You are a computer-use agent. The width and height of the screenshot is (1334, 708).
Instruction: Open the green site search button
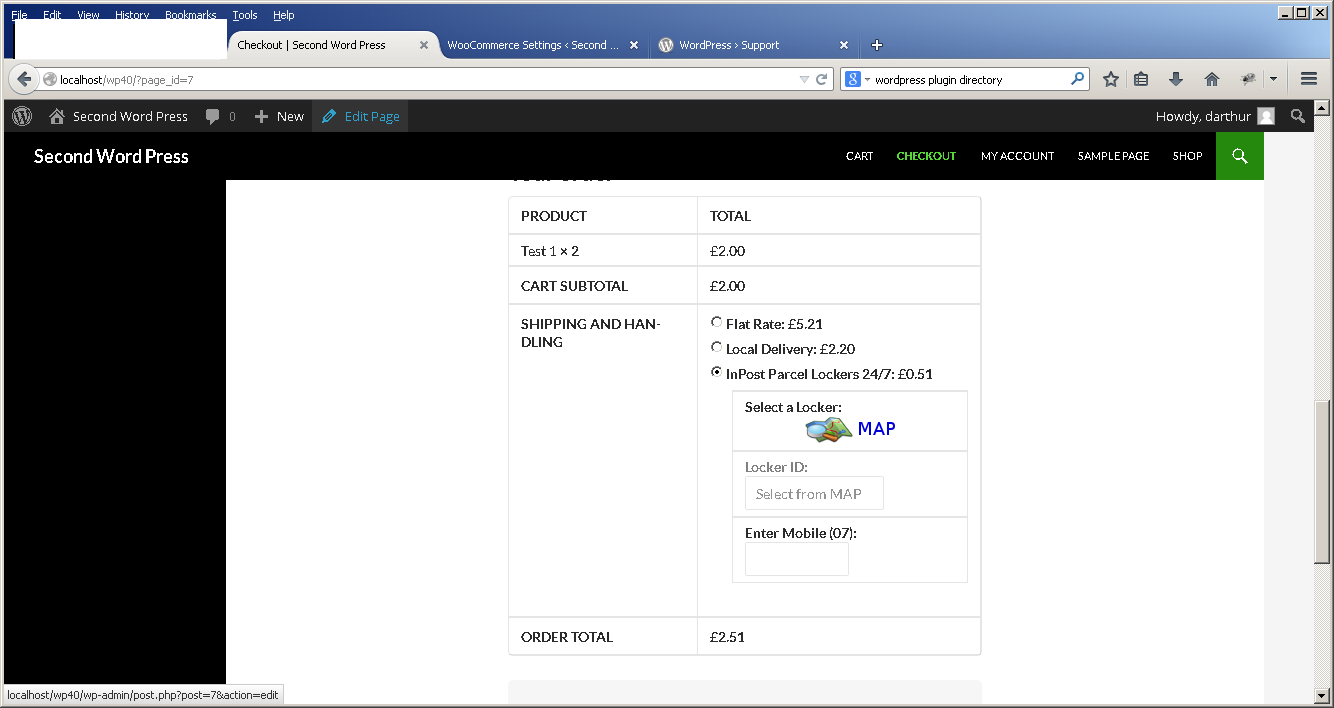1240,156
